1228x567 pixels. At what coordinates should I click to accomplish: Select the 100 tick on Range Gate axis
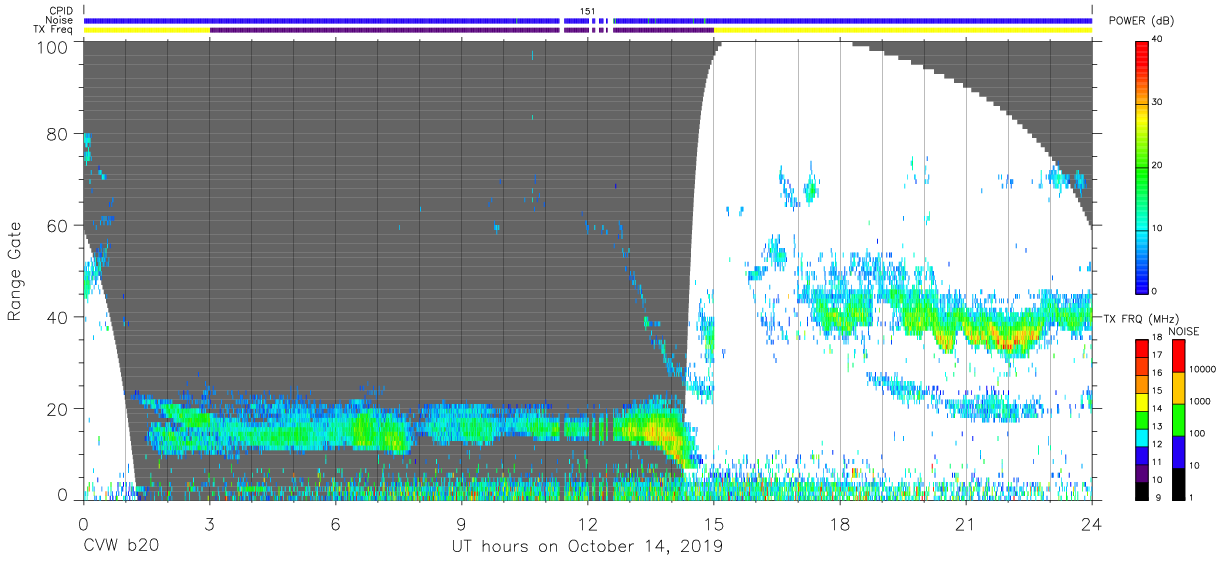(53, 47)
